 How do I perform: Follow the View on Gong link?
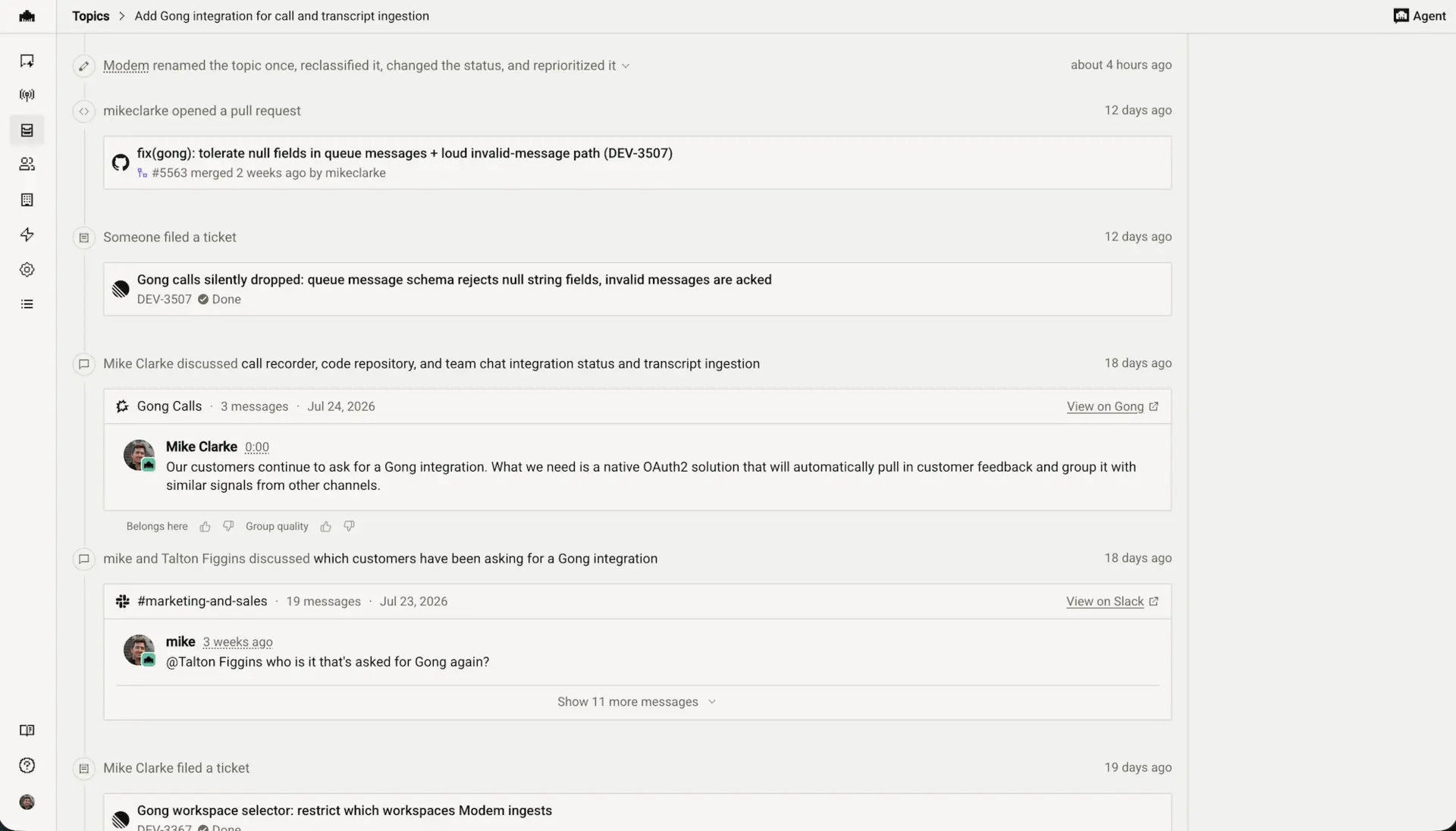click(1112, 407)
